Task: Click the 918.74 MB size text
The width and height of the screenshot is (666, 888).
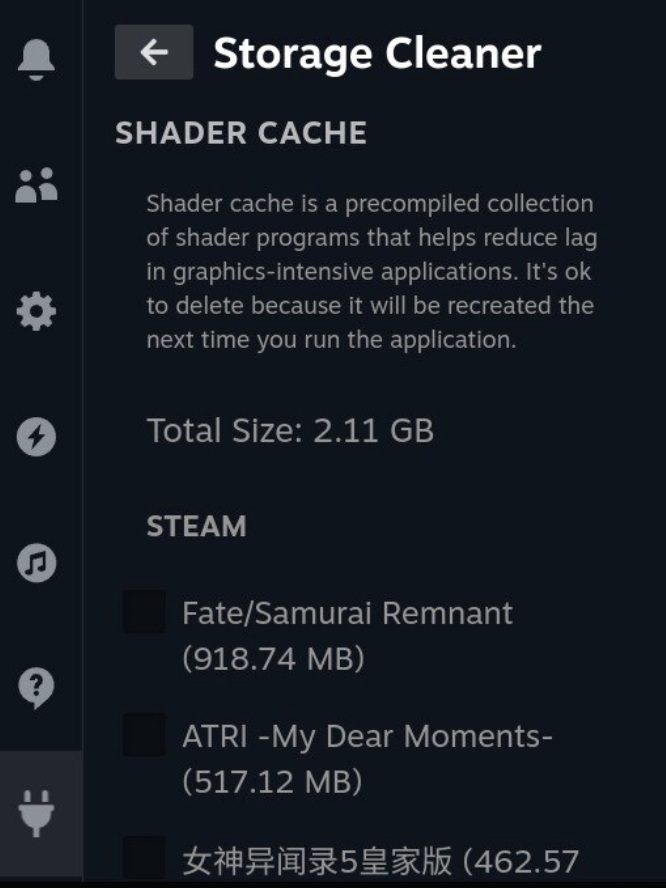Action: pos(273,660)
